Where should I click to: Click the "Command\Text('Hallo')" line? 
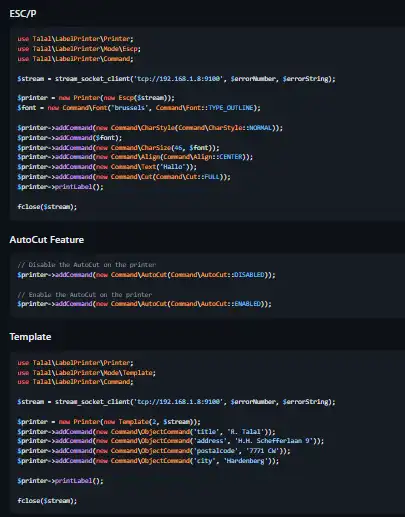point(107,167)
